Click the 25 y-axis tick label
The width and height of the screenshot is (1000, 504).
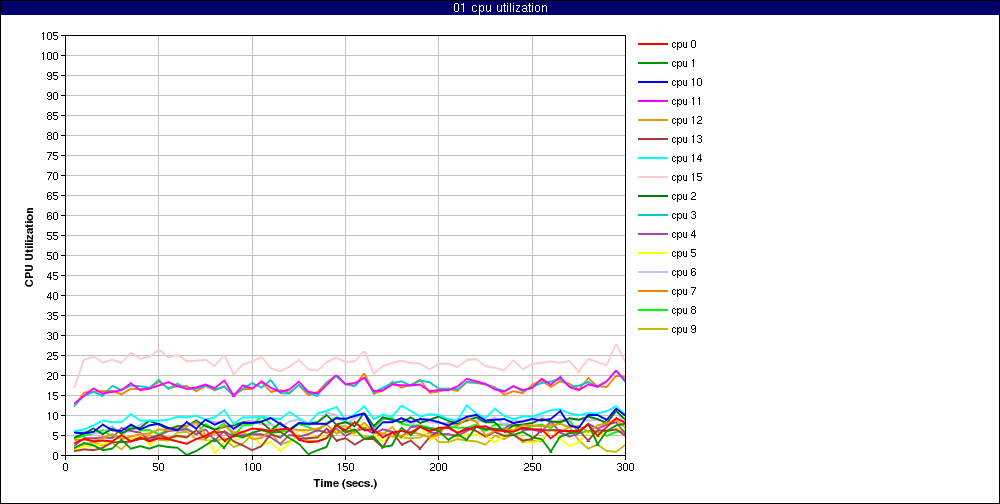pyautogui.click(x=54, y=356)
